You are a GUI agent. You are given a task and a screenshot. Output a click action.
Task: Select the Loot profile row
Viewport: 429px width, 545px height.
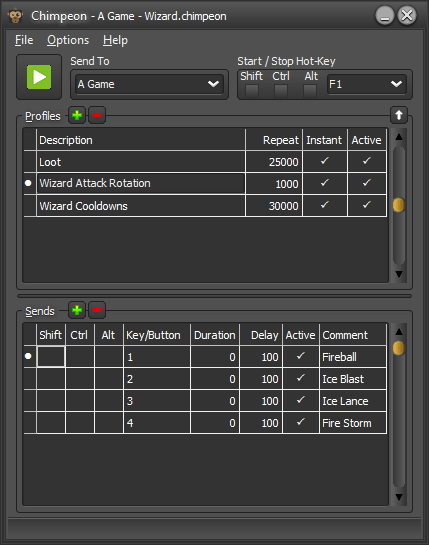pos(205,162)
